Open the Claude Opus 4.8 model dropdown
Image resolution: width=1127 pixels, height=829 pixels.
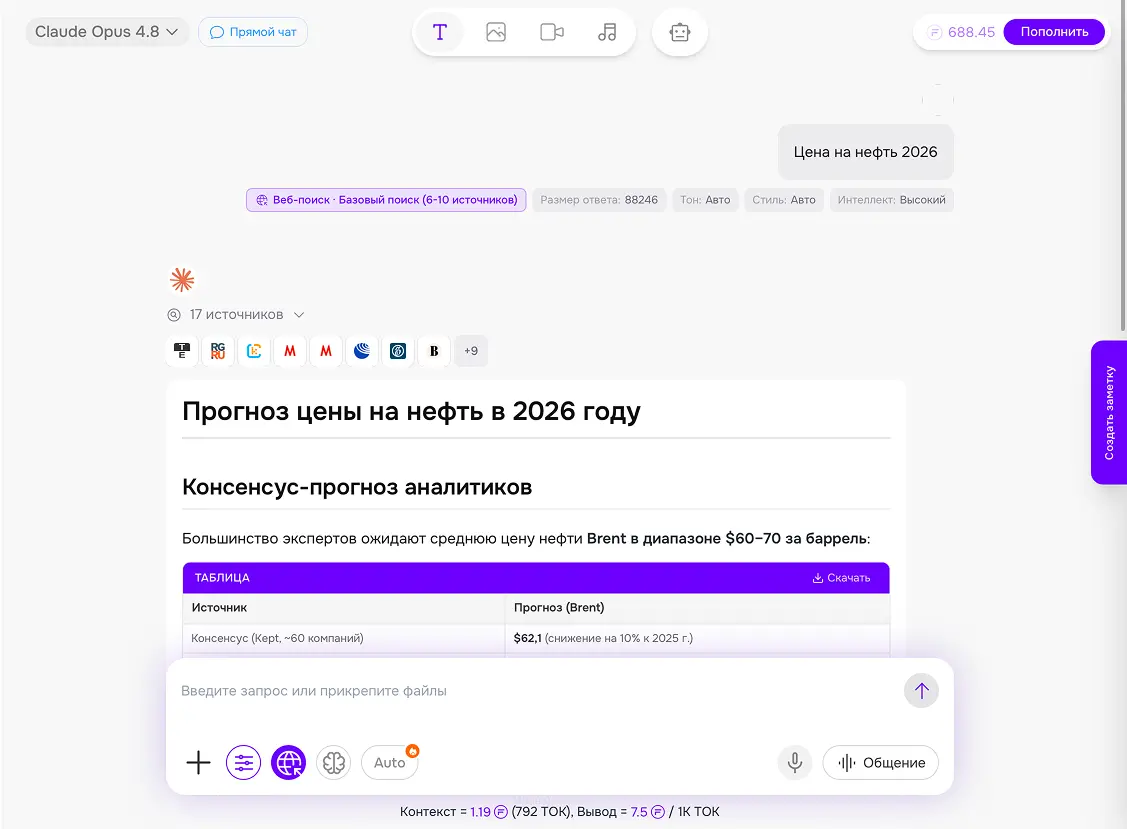[106, 32]
